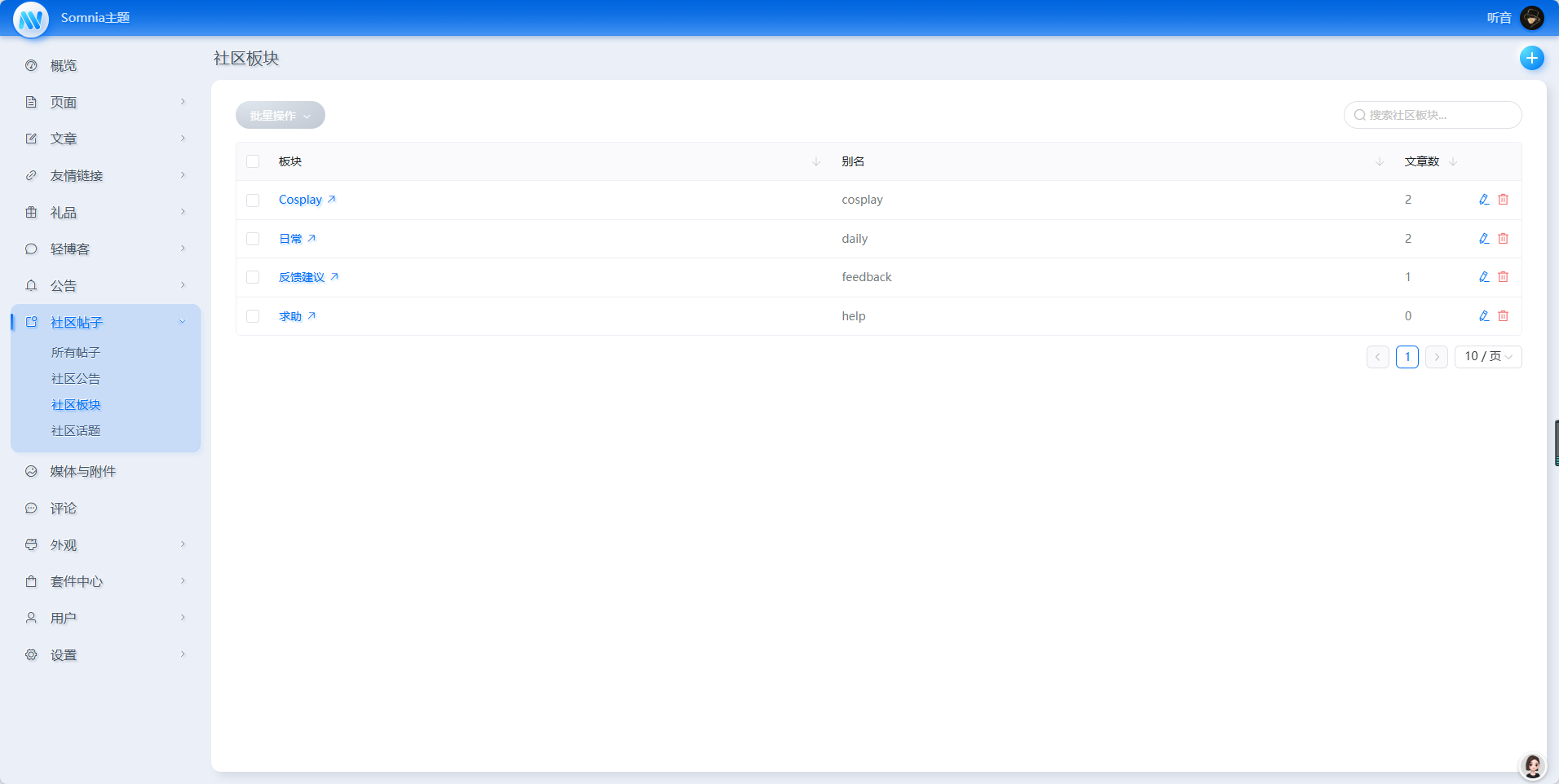Check the box next to 求助 row
This screenshot has height=784, width=1559.
tap(253, 316)
